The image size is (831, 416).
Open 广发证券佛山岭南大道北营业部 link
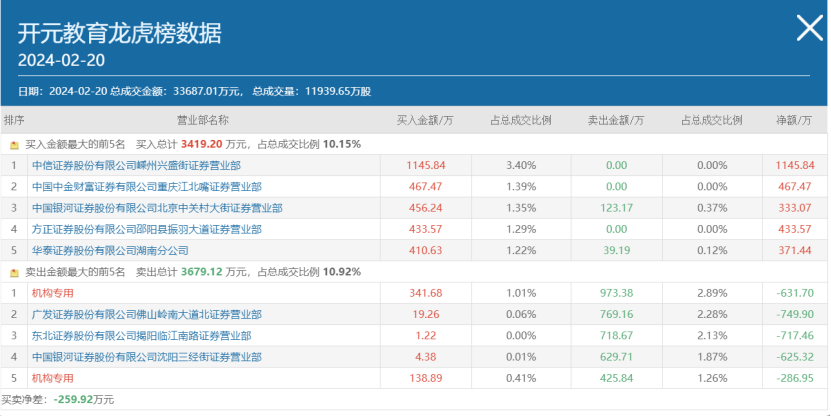(146, 314)
